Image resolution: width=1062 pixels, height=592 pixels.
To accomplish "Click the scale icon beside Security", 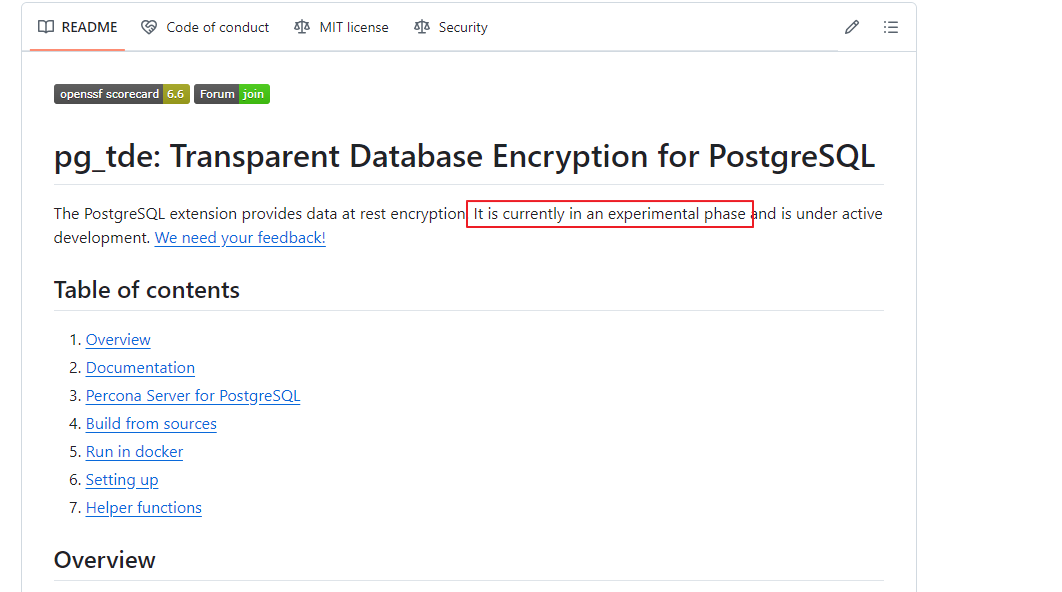I will (x=421, y=27).
